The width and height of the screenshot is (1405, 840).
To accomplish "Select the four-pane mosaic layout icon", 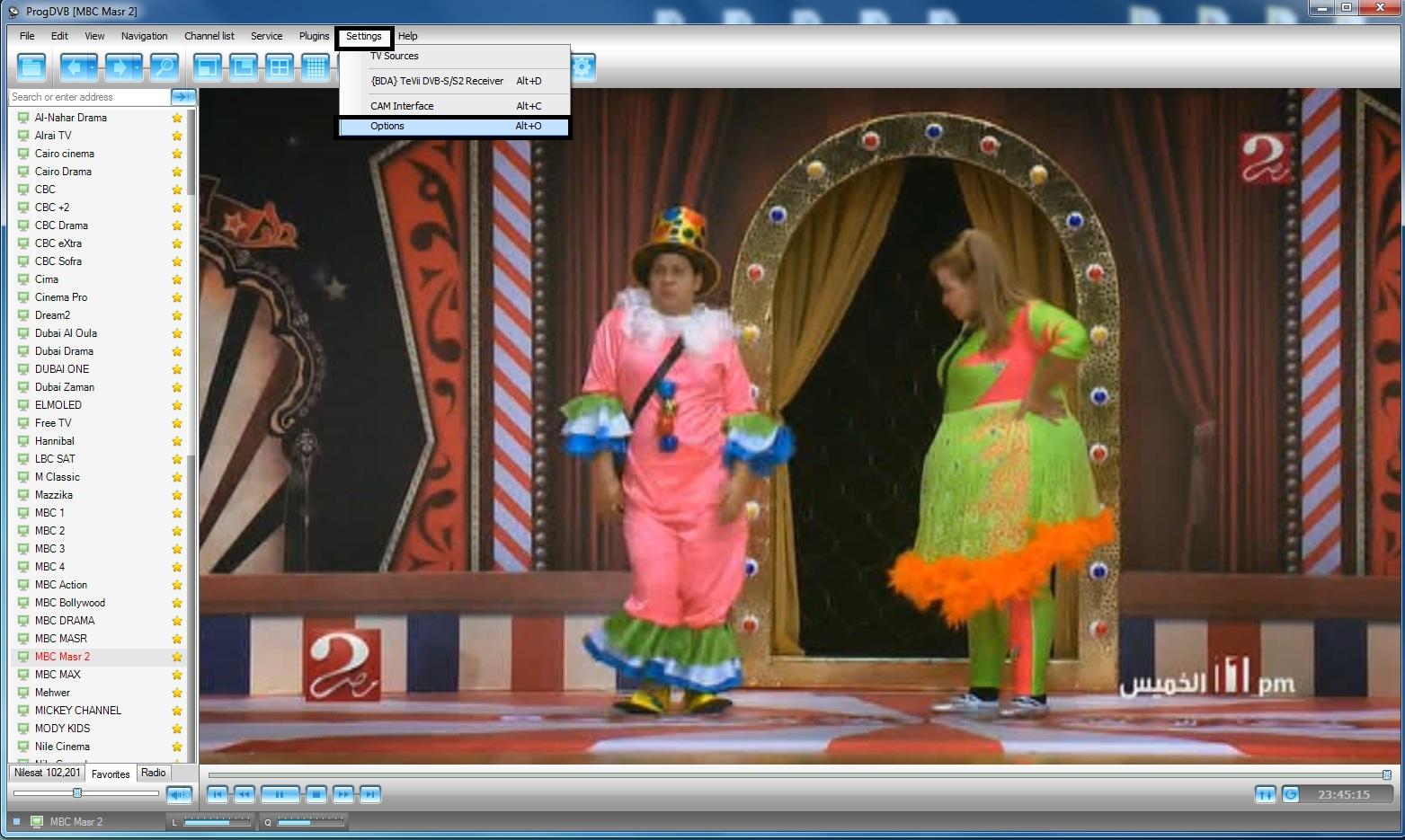I will (280, 67).
